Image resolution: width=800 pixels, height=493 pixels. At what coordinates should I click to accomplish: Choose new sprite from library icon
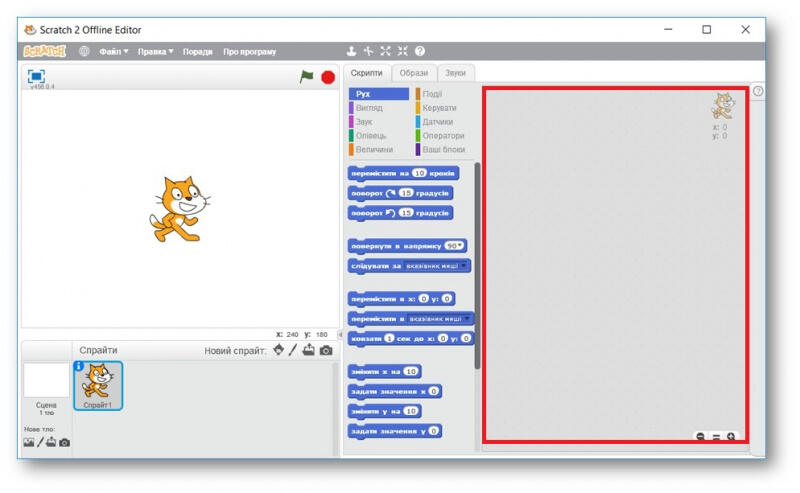(279, 350)
